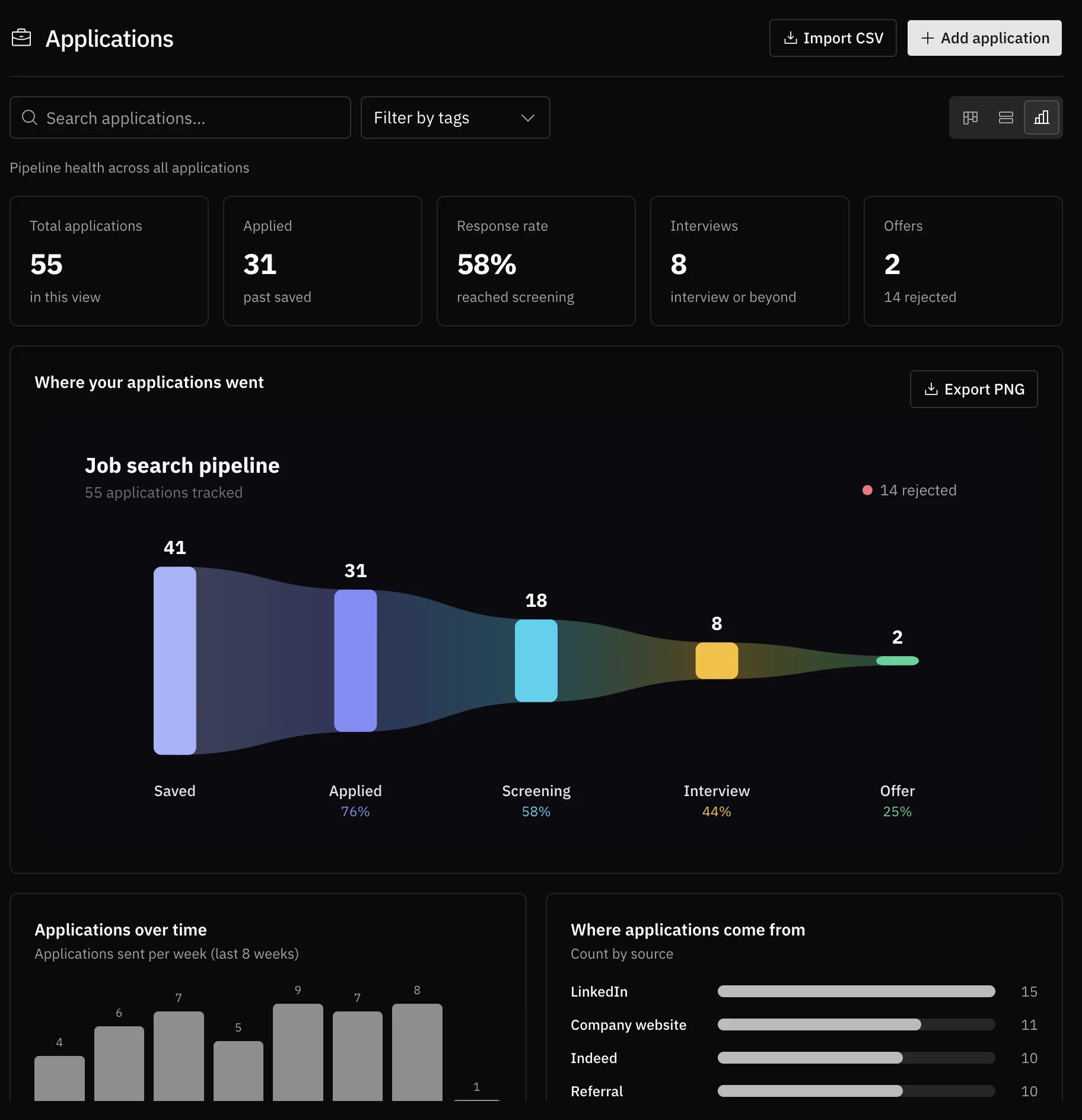The height and width of the screenshot is (1120, 1082).
Task: Click the Saved funnel bar labeled 41
Action: 175,661
